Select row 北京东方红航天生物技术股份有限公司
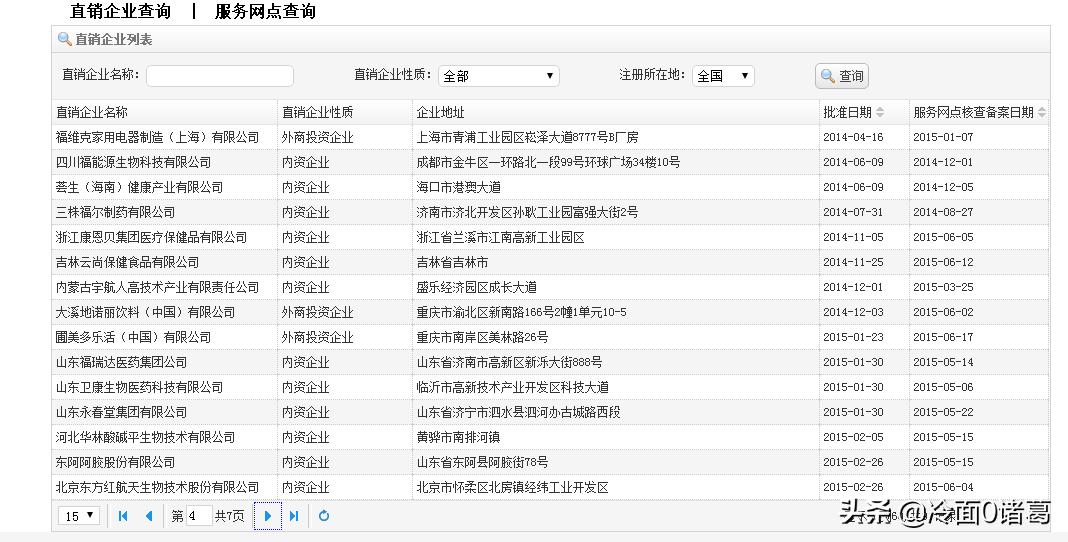Viewport: 1068px width, 542px height. coord(550,488)
